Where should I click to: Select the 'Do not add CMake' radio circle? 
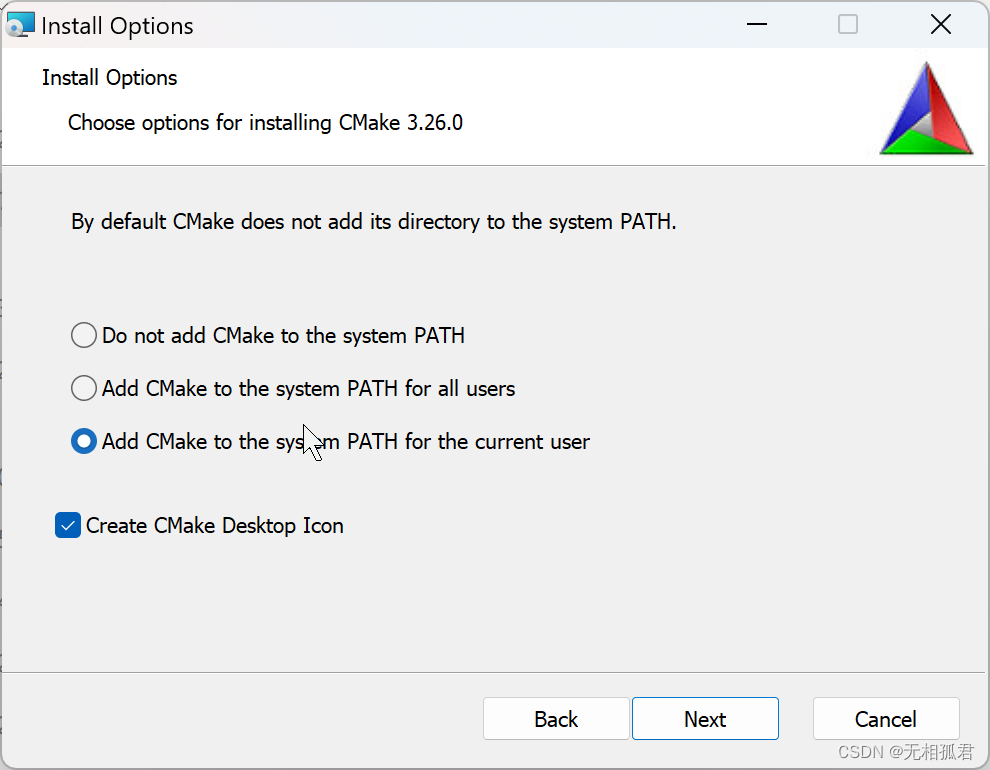coord(84,335)
